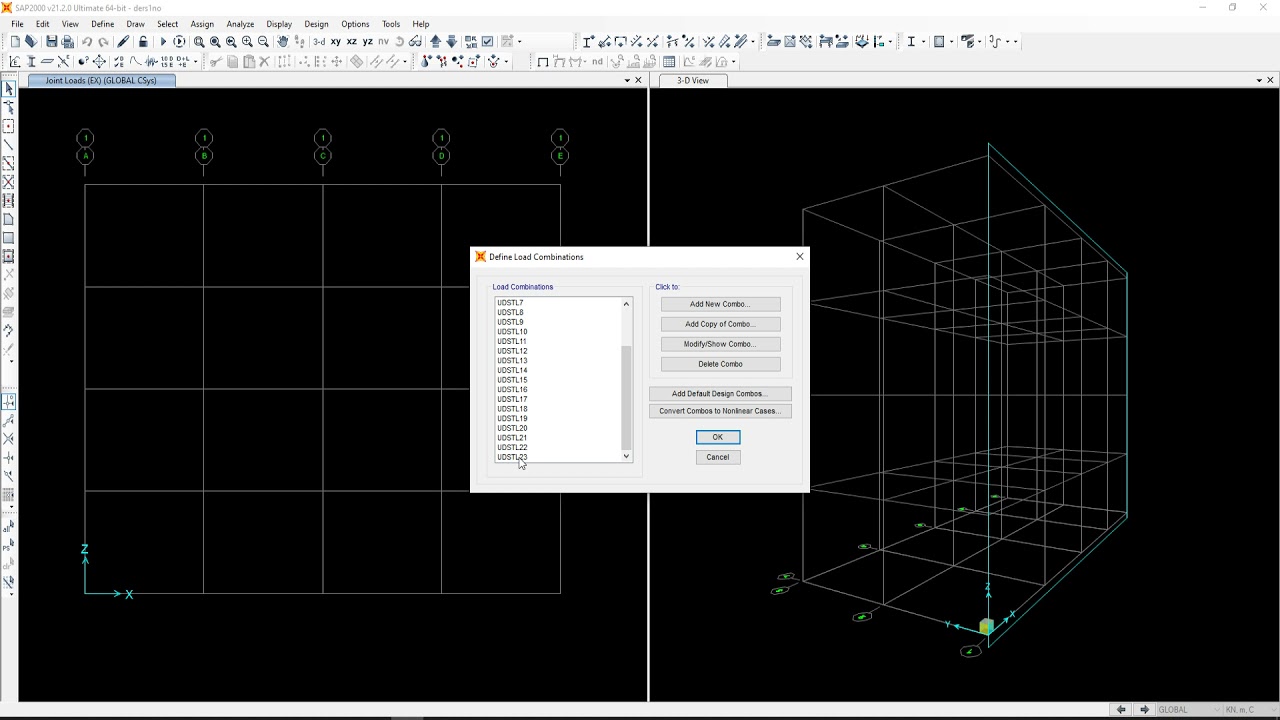Open the Assign menu

pyautogui.click(x=202, y=24)
